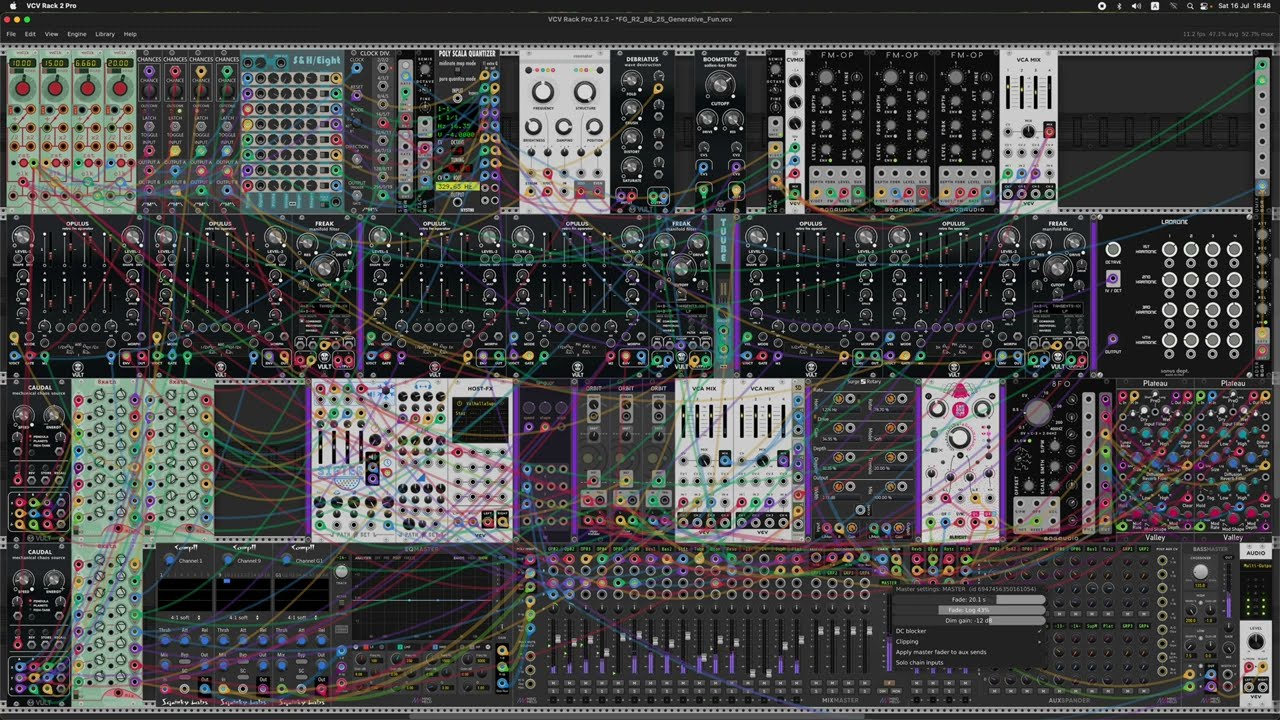This screenshot has width=1280, height=720.
Task: Click the Boomstick RES knob
Action: 734,120
